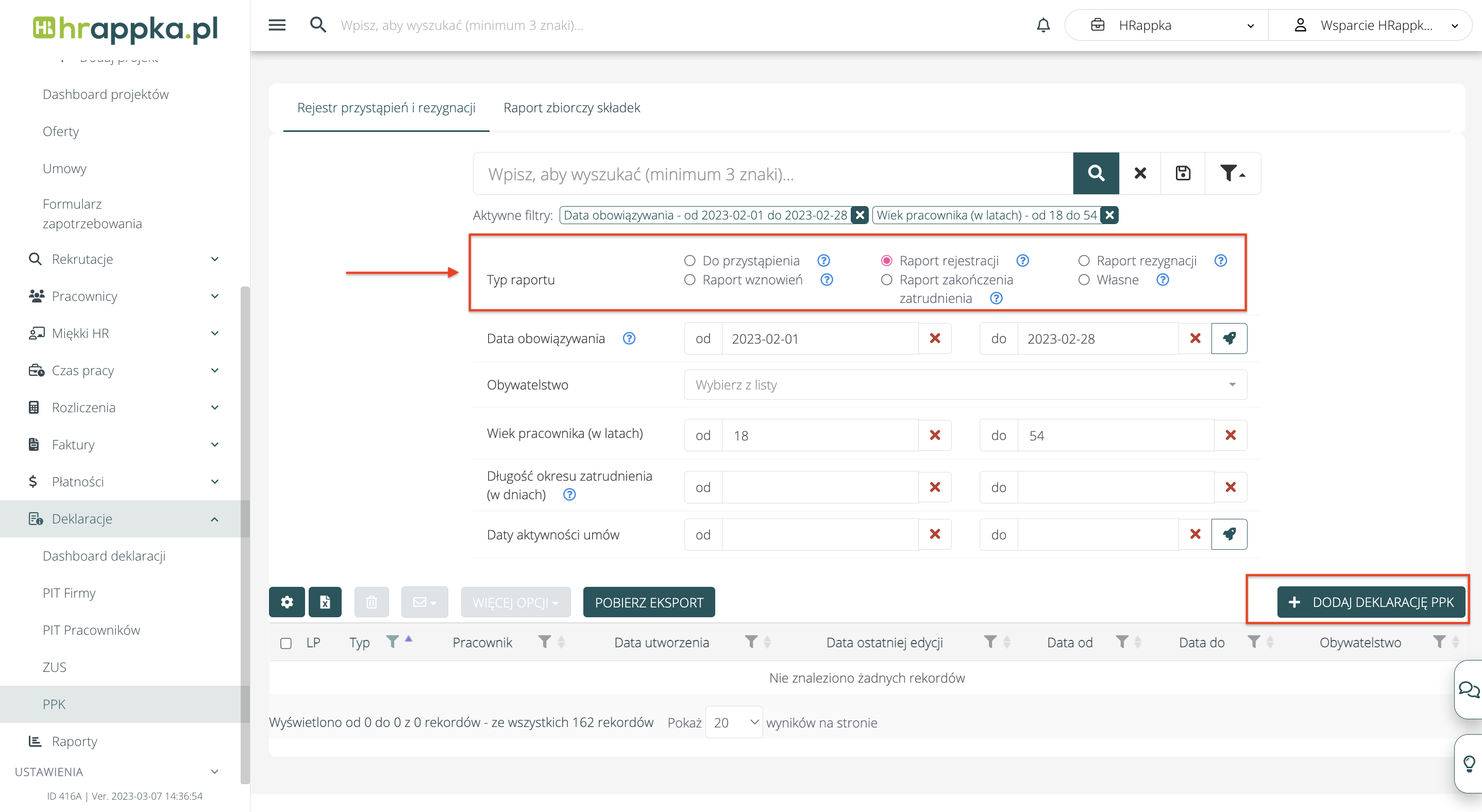Click the Wiek pracownika 'od' input field
Viewport: 1482px width, 812px height.
[x=819, y=435]
